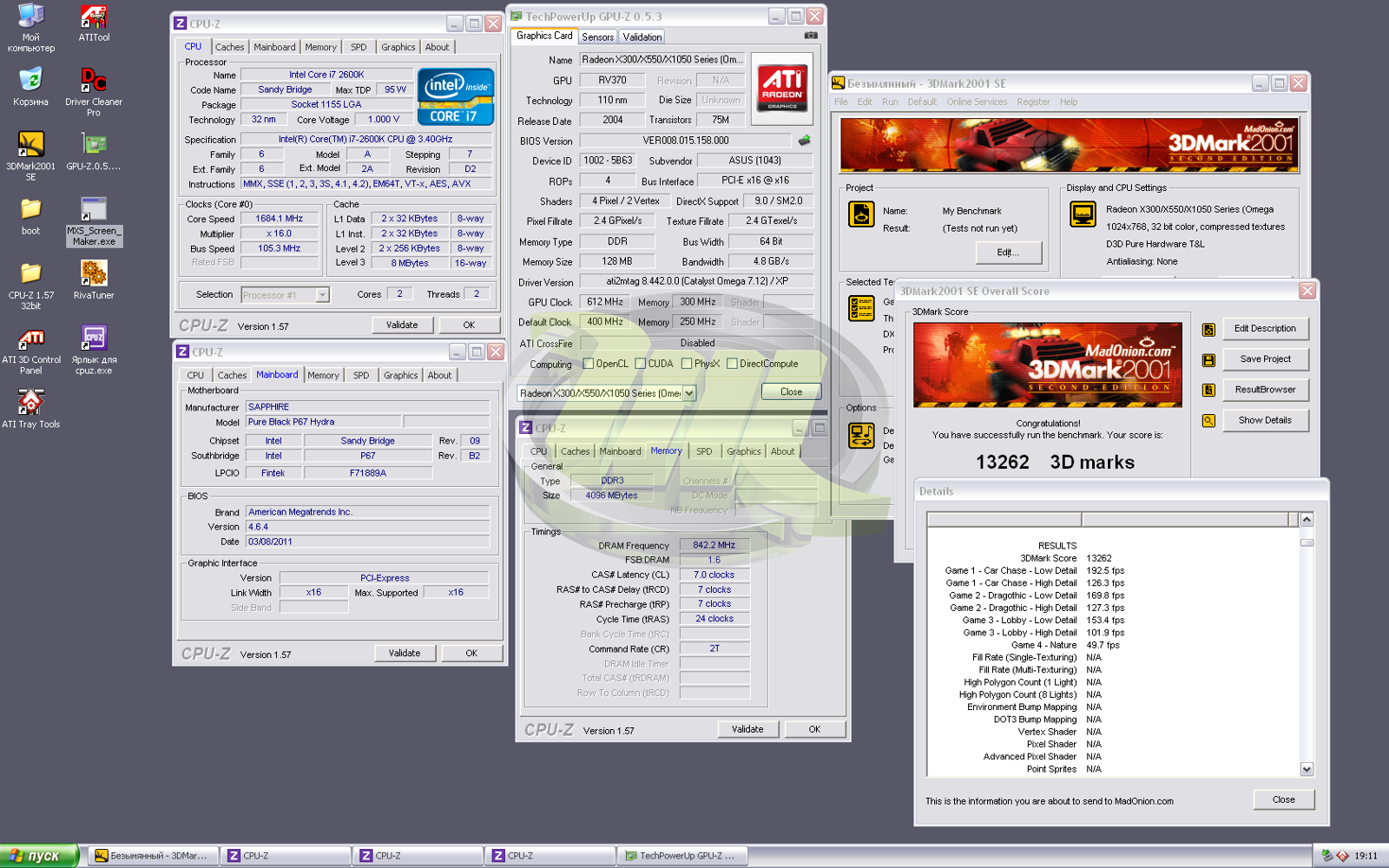Switch to TechPowerUp GPU-Z taskbar button

(x=681, y=856)
